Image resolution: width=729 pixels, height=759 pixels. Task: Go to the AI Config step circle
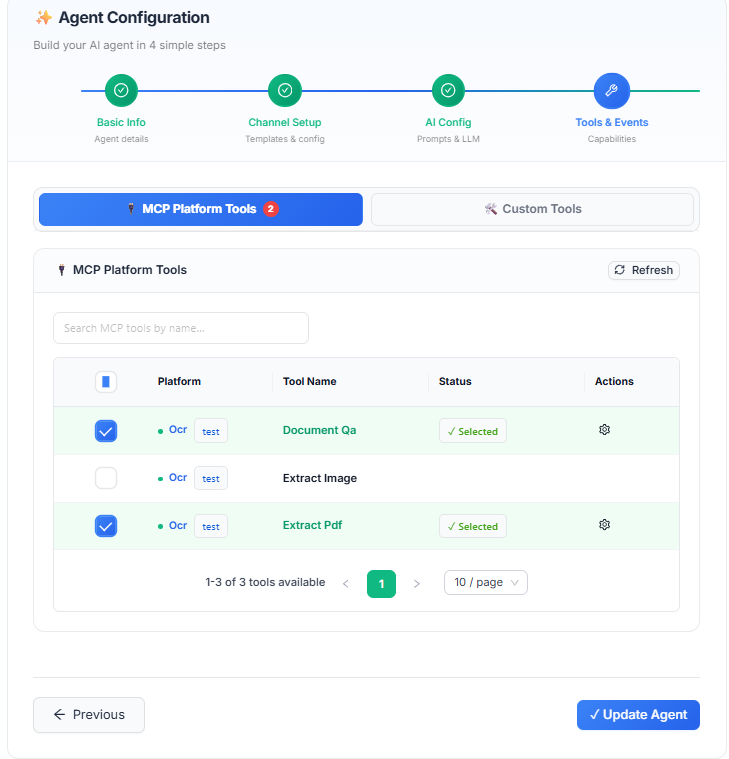tap(448, 91)
